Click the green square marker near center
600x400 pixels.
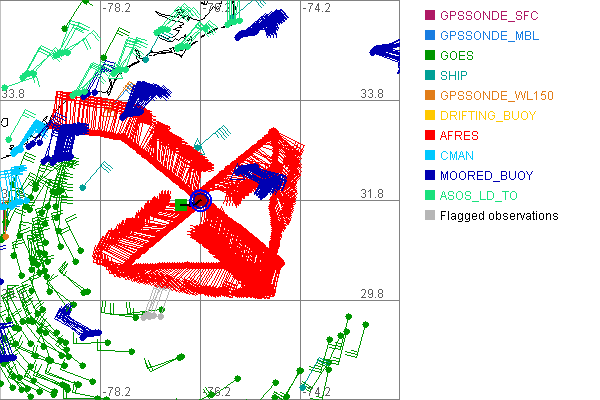pos(181,205)
